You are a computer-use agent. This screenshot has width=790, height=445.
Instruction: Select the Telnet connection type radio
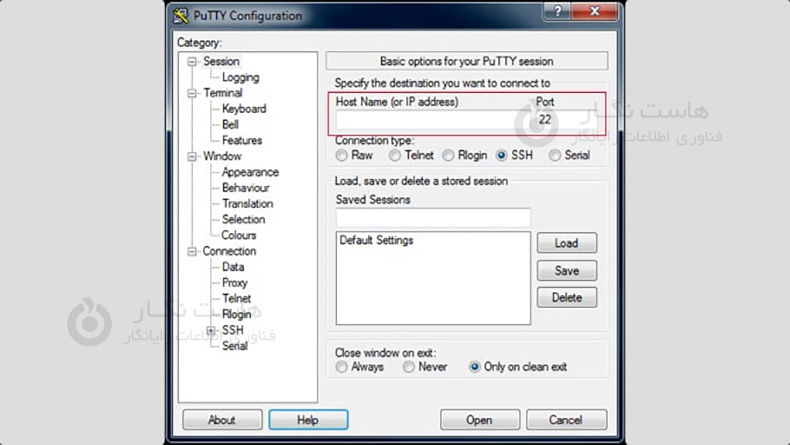pyautogui.click(x=395, y=156)
